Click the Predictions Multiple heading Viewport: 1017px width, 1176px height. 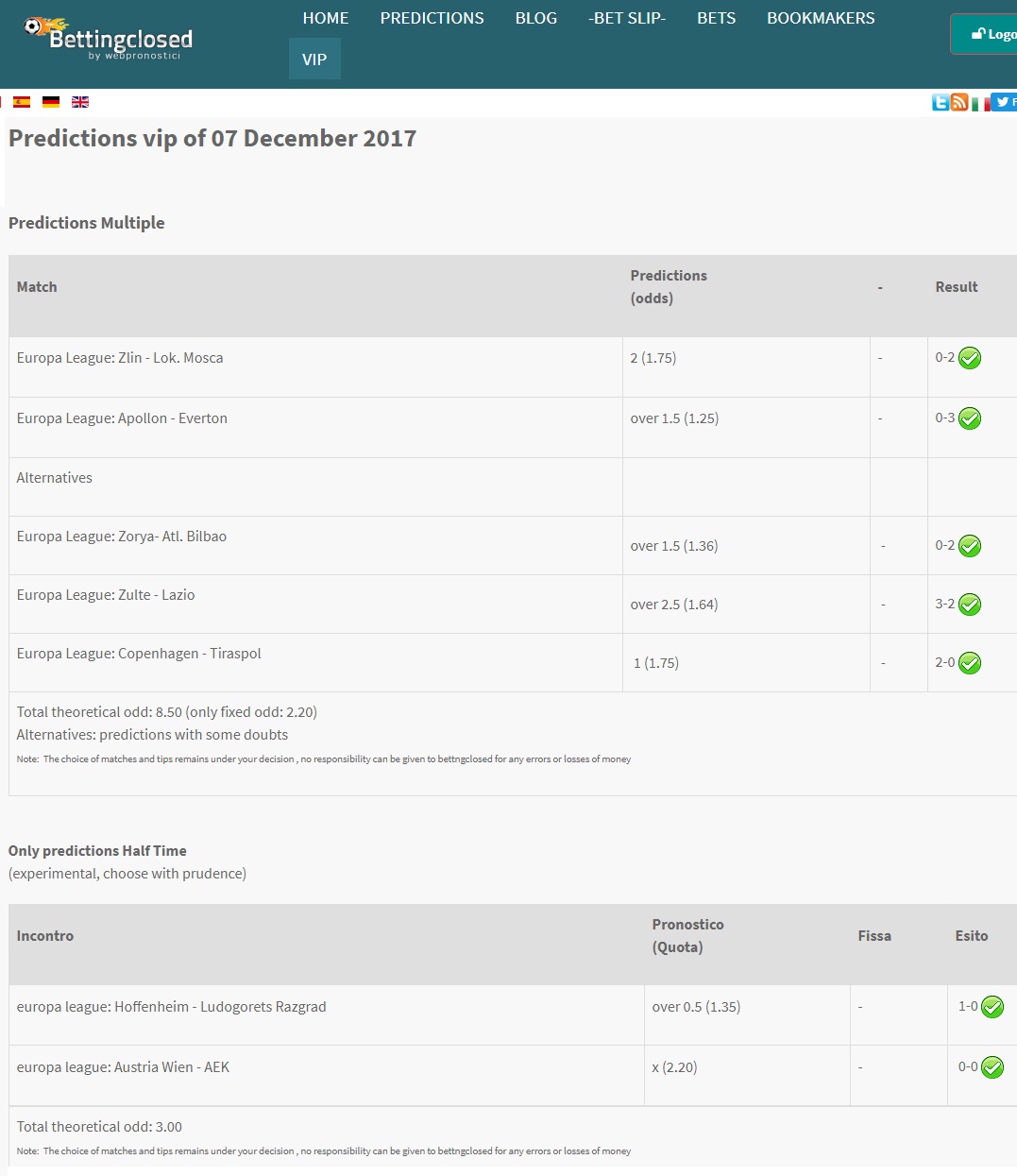(x=87, y=223)
